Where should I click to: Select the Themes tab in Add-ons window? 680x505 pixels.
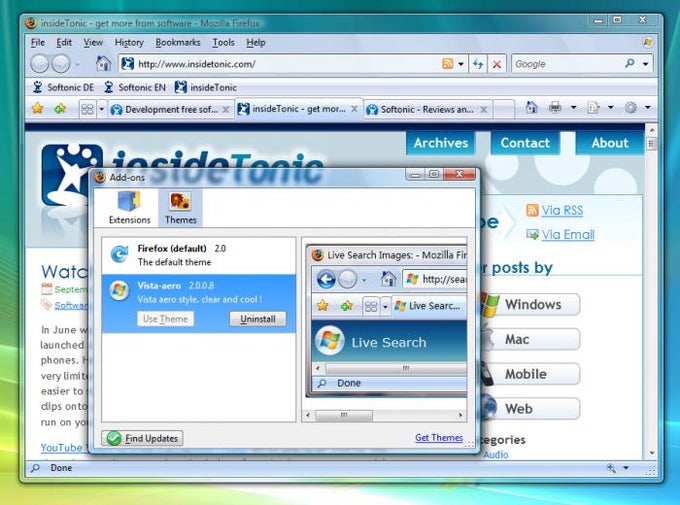180,208
